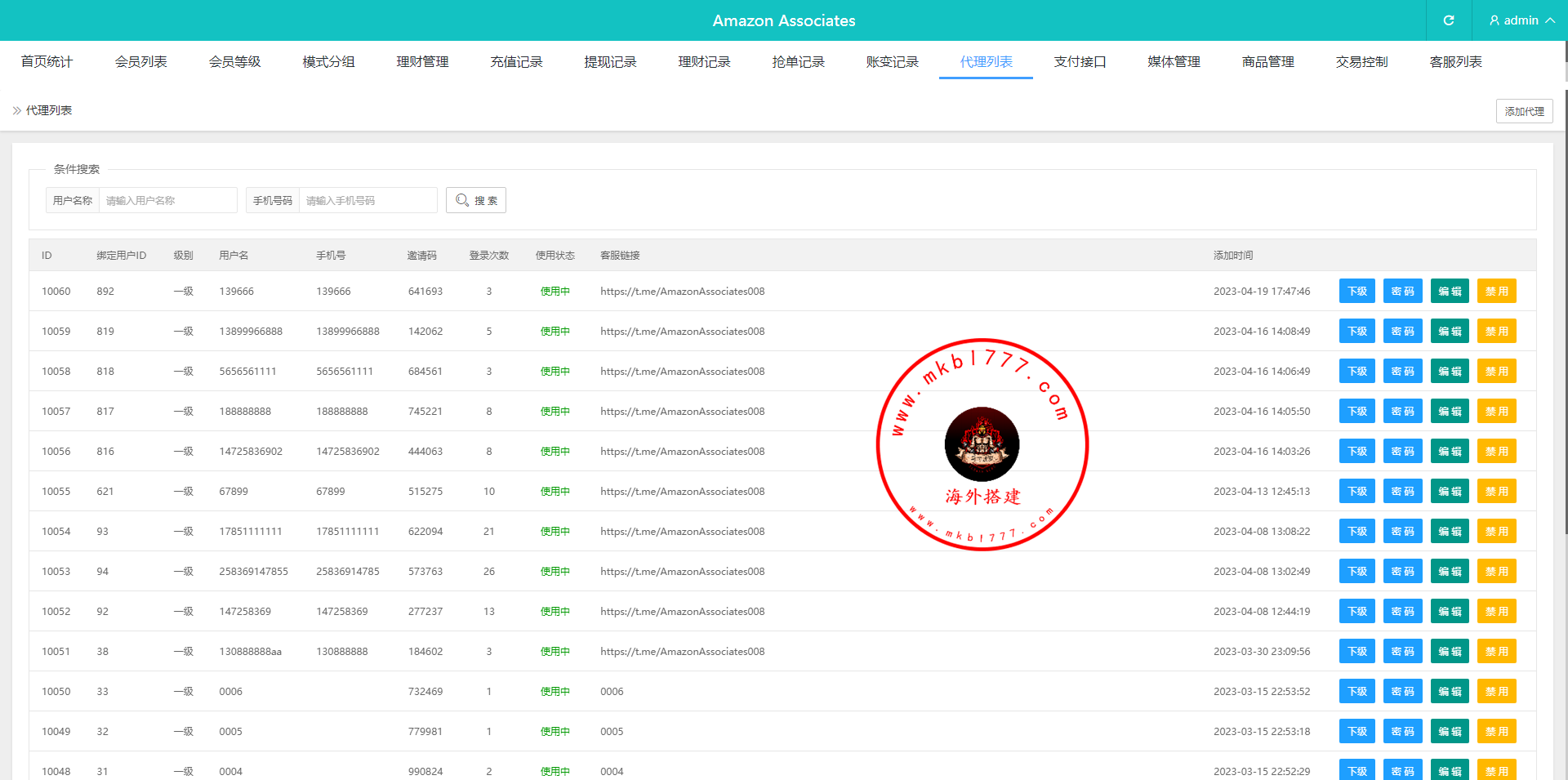The height and width of the screenshot is (780, 1568).
Task: Click 编辑 for agent 10057
Action: (x=1450, y=411)
